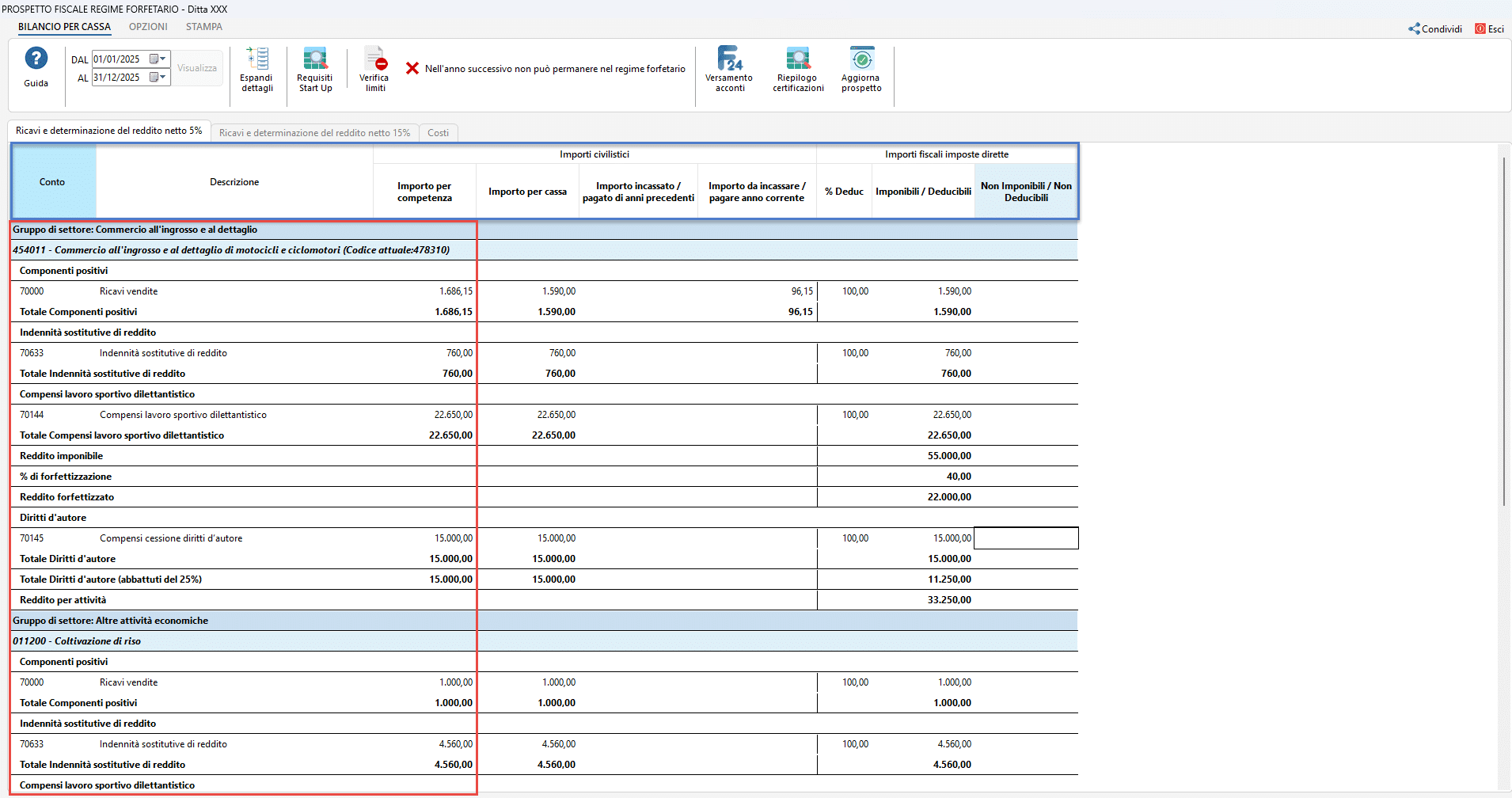
Task: Open DAL date calendar picker
Action: tap(158, 59)
